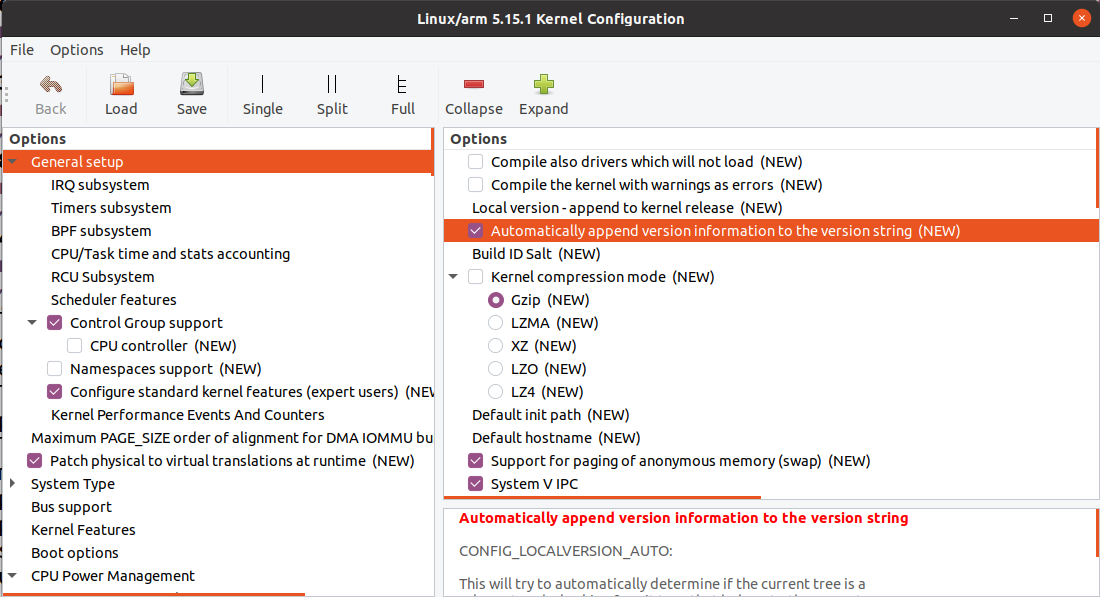
Task: Select XZ compression radio button
Action: [496, 346]
